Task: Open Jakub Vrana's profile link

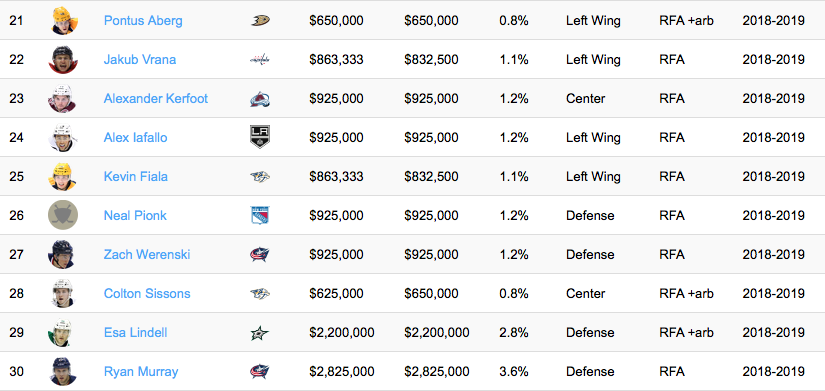Action: [x=140, y=59]
